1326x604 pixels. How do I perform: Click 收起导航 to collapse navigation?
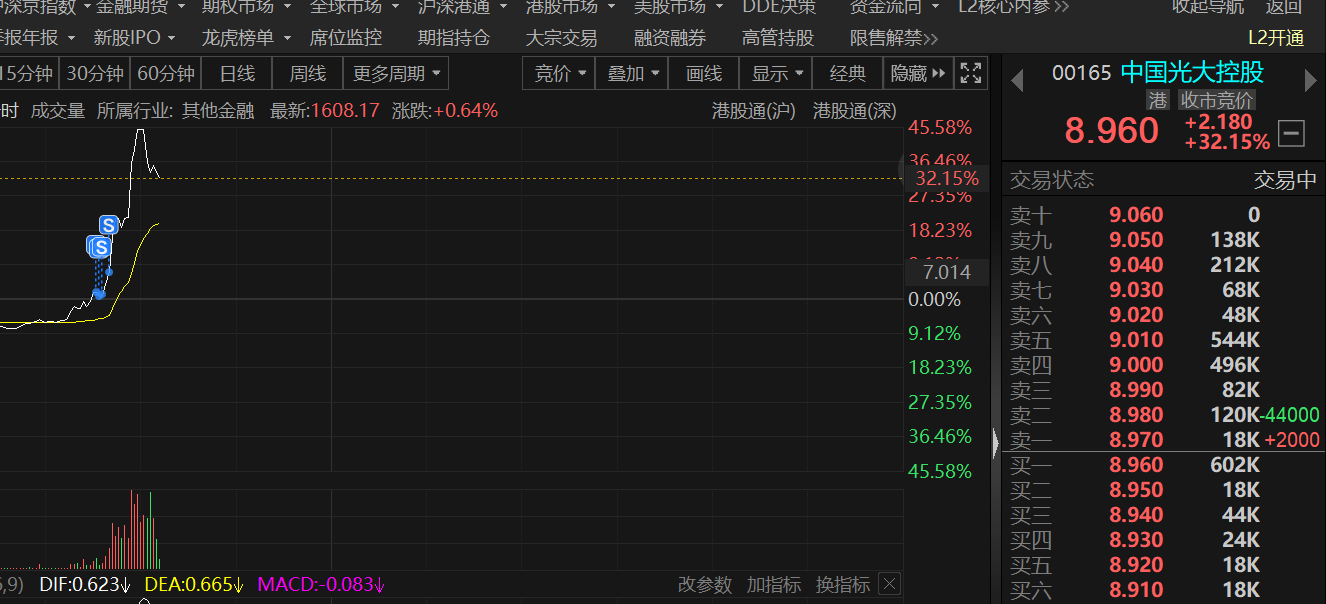[1208, 7]
